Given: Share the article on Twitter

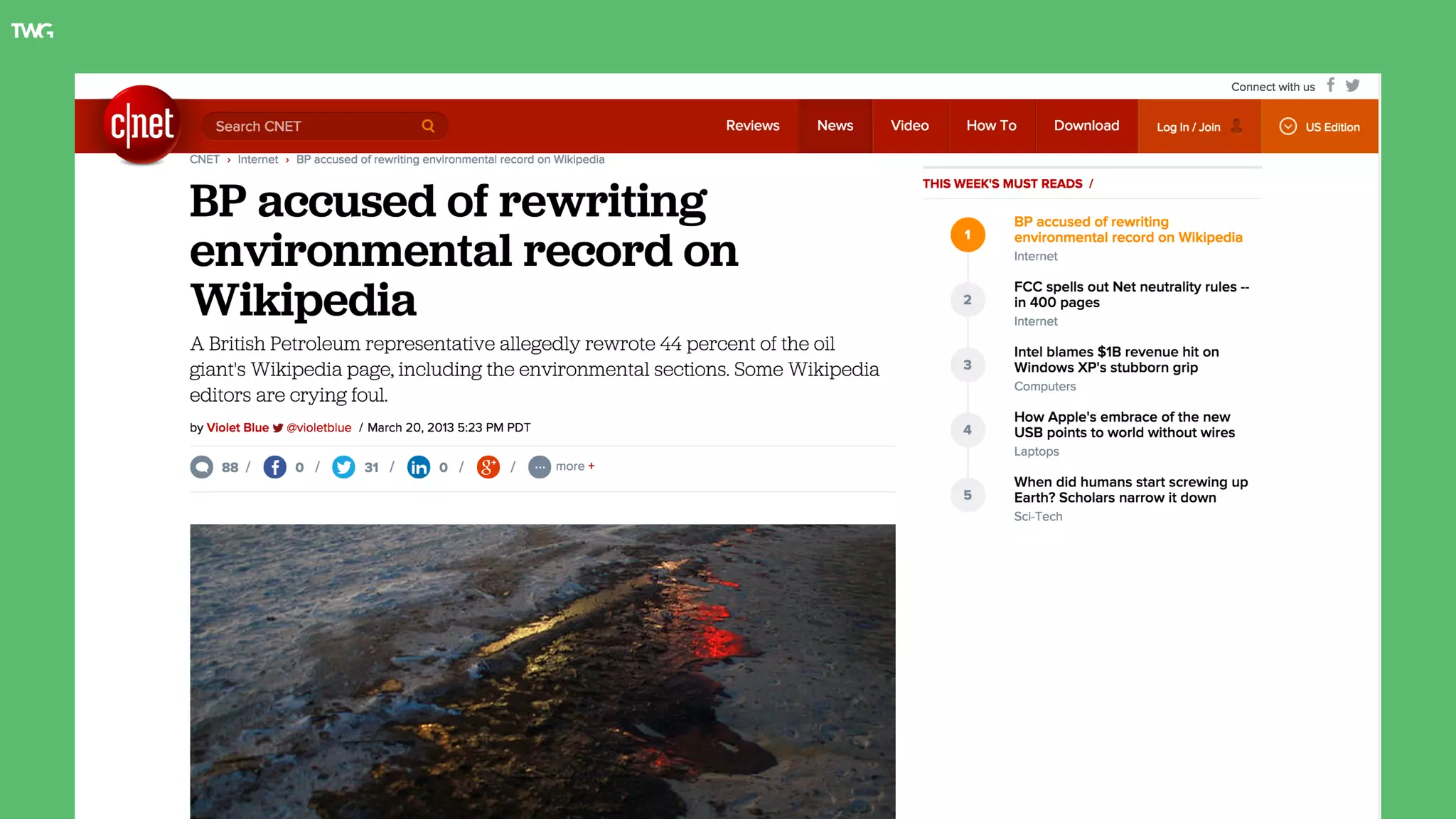Looking at the screenshot, I should pyautogui.click(x=343, y=467).
